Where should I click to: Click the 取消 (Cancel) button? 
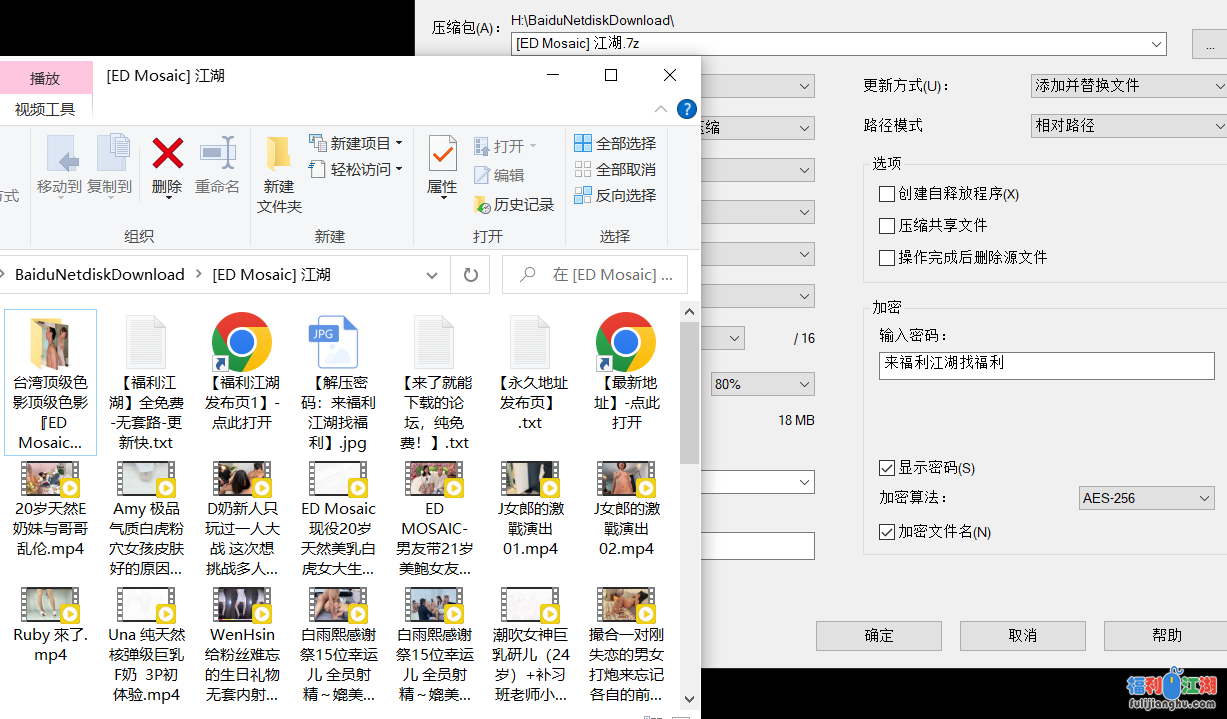(1022, 635)
